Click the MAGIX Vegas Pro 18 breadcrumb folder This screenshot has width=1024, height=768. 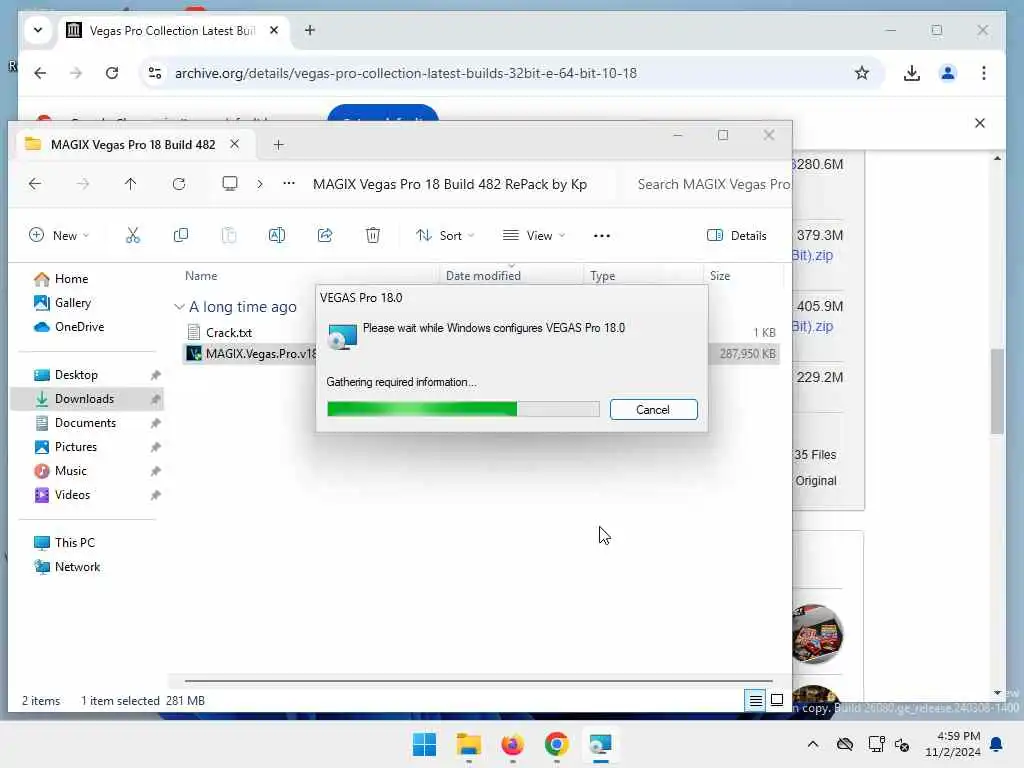pyautogui.click(x=450, y=184)
